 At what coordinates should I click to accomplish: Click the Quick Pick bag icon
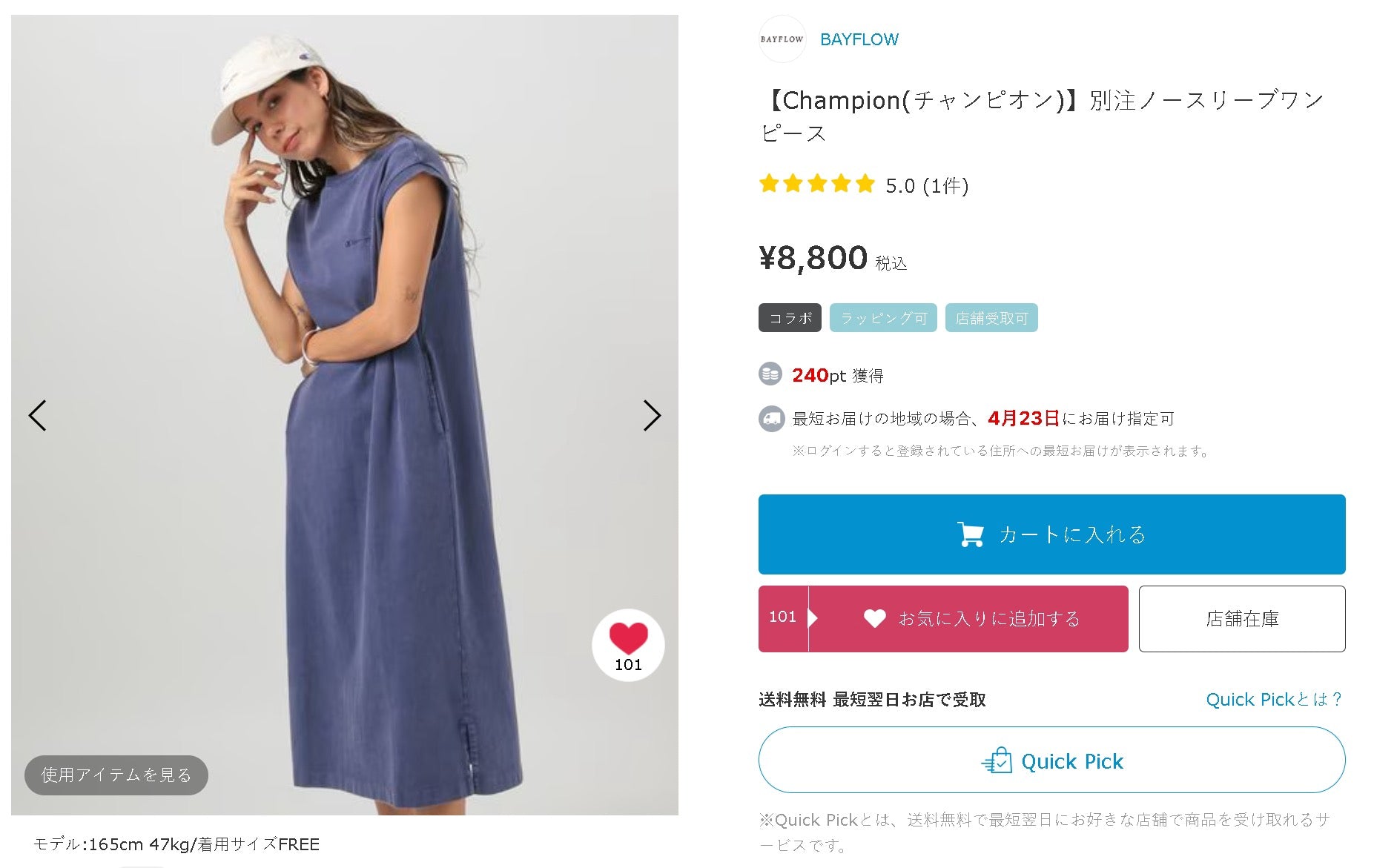997,761
